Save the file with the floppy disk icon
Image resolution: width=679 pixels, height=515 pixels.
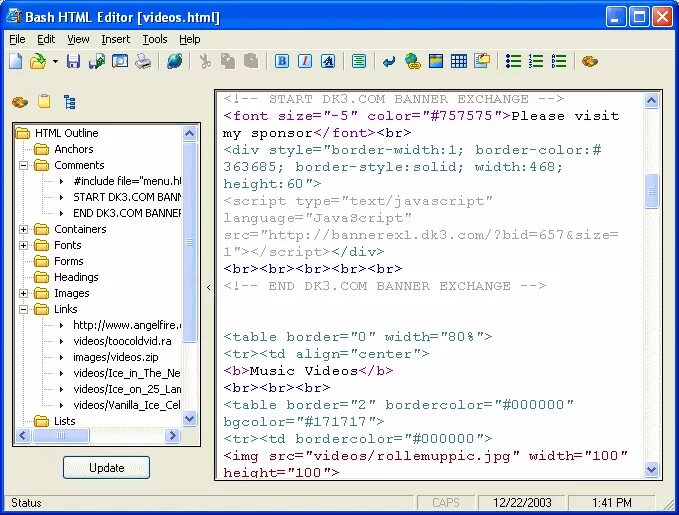(x=73, y=62)
